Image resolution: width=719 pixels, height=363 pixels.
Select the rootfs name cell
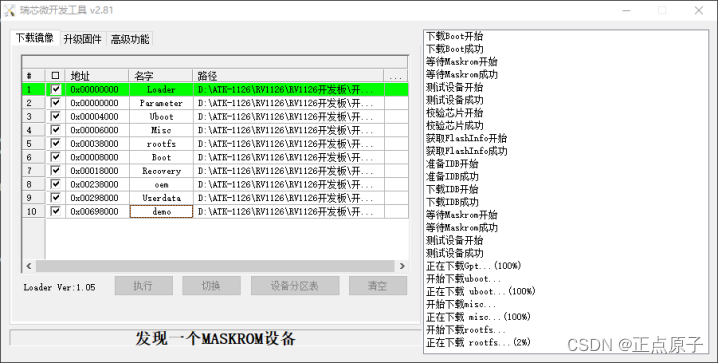pos(161,143)
